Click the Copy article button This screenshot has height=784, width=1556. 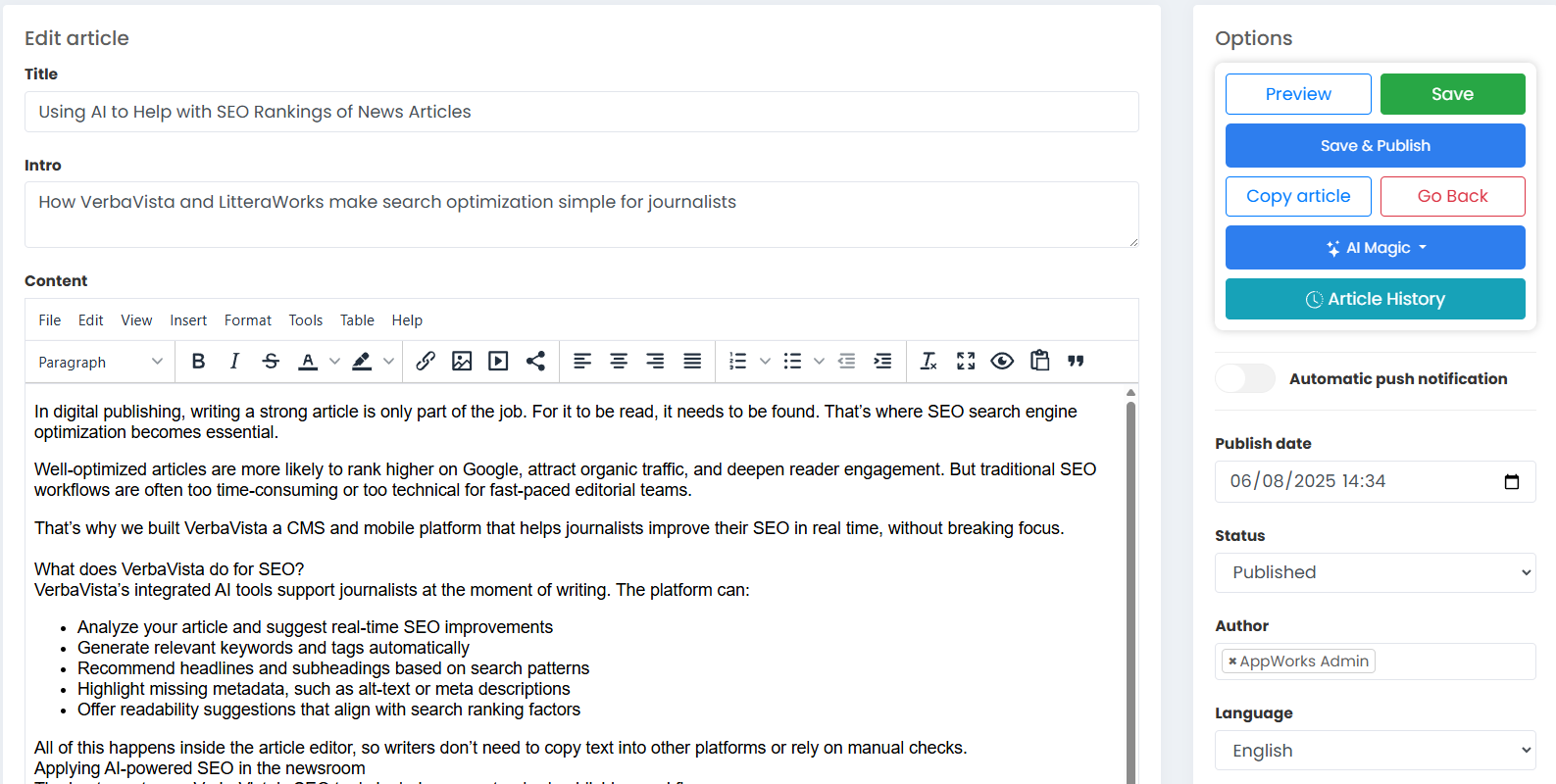(1298, 196)
